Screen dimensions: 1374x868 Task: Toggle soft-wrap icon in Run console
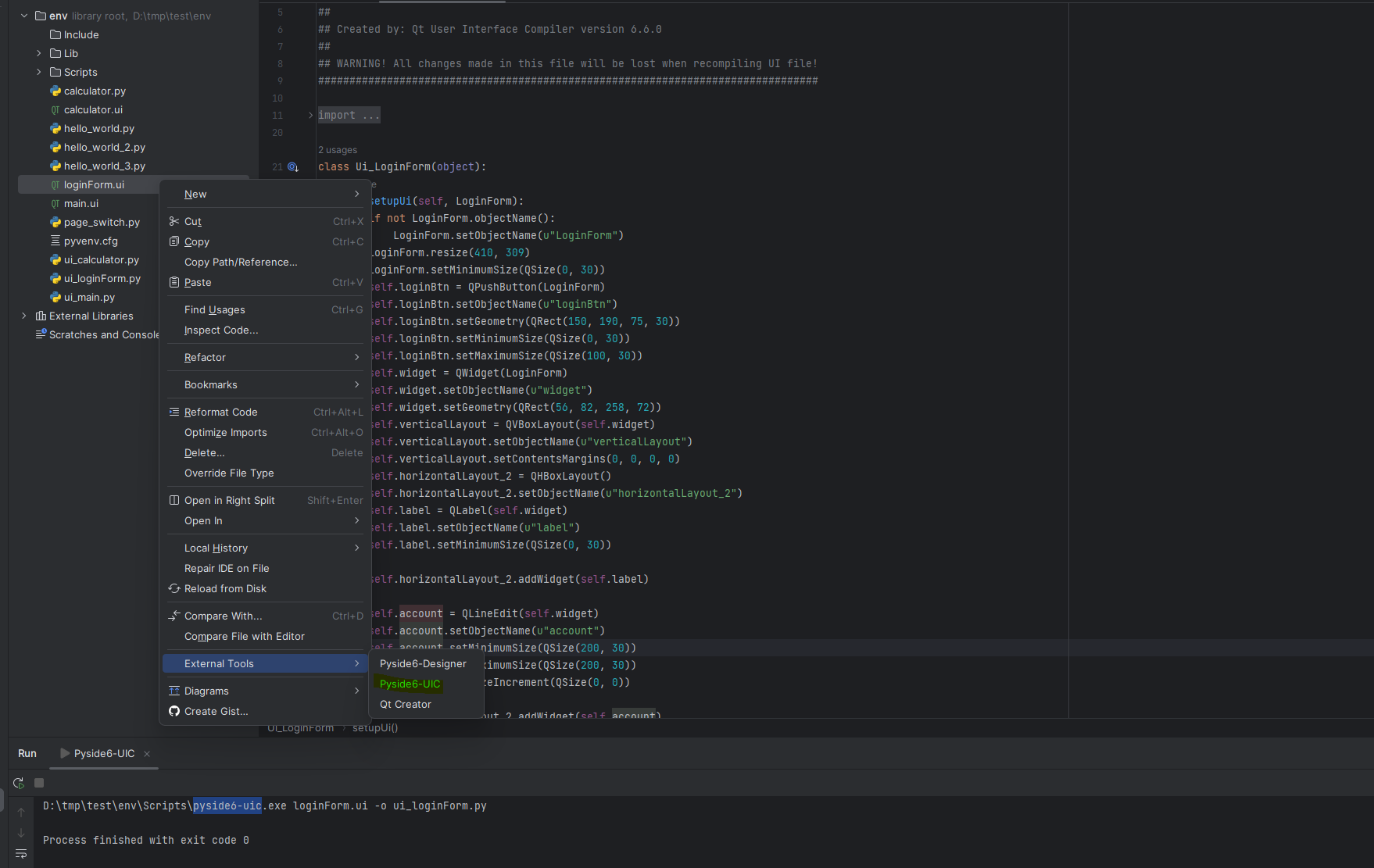click(21, 853)
